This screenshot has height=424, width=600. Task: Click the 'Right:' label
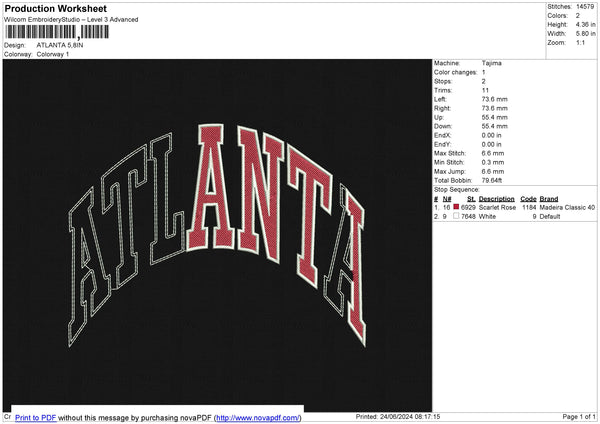[442, 108]
